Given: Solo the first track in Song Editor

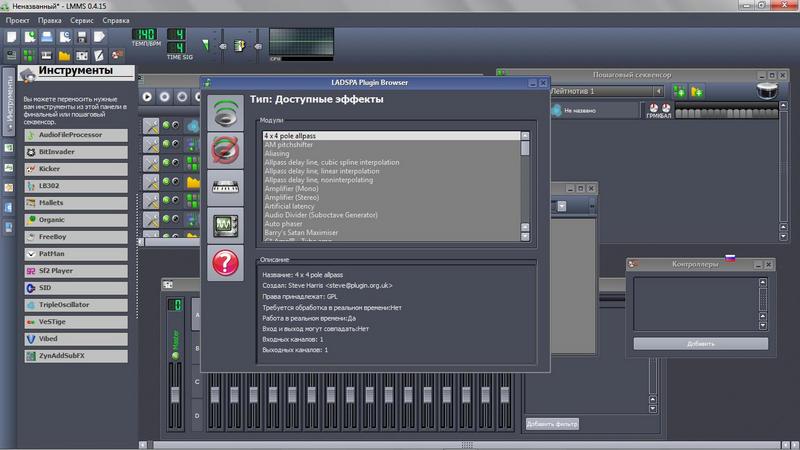Looking at the screenshot, I should (175, 125).
